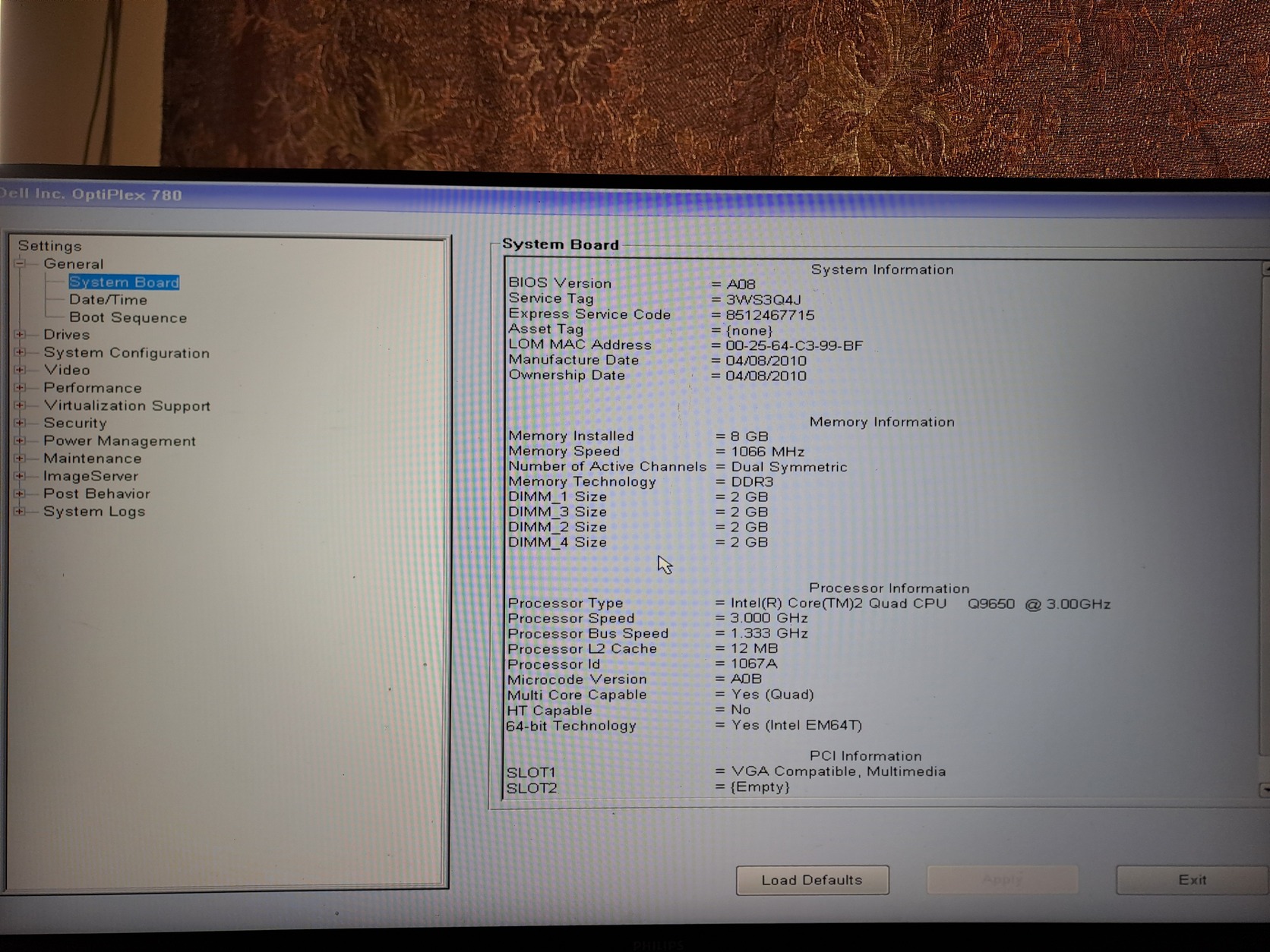
Task: Click the Asset Tag {none} value
Action: [x=749, y=330]
